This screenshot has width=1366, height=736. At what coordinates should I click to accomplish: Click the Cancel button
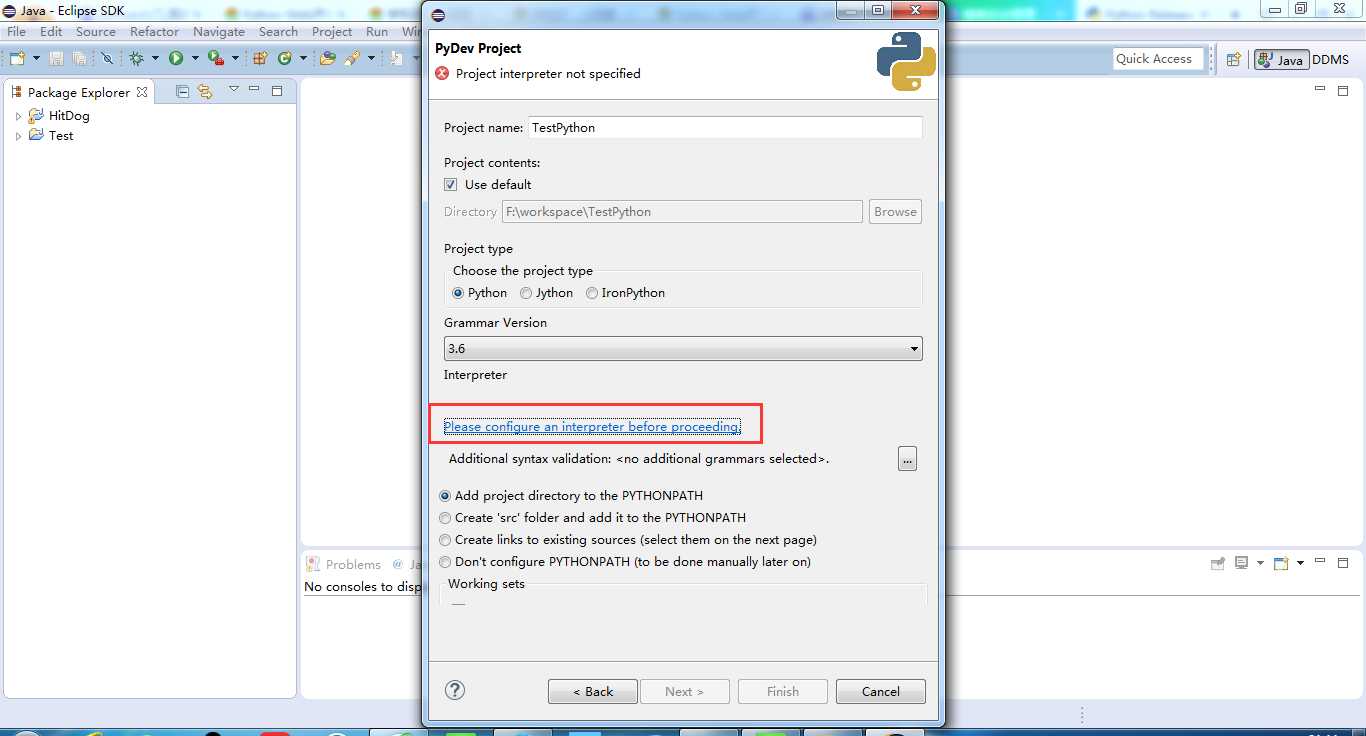coord(881,691)
